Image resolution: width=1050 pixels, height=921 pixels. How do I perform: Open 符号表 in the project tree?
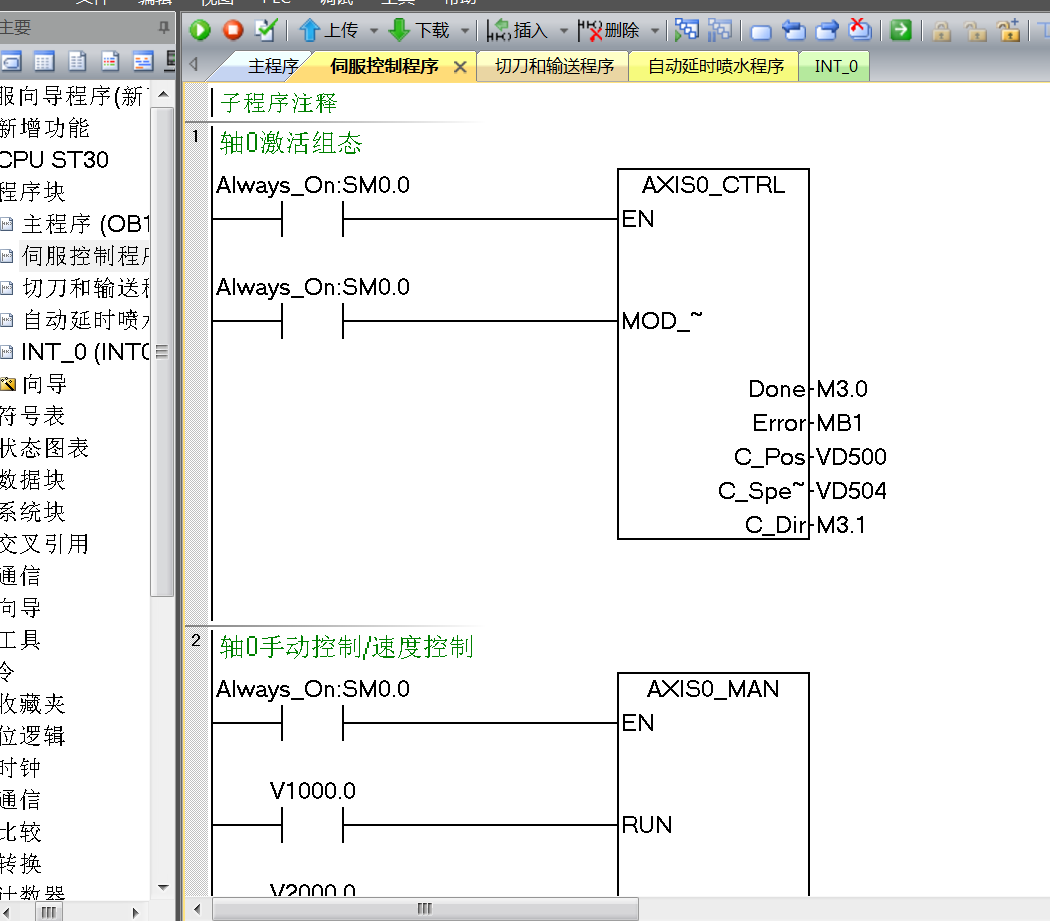point(33,416)
